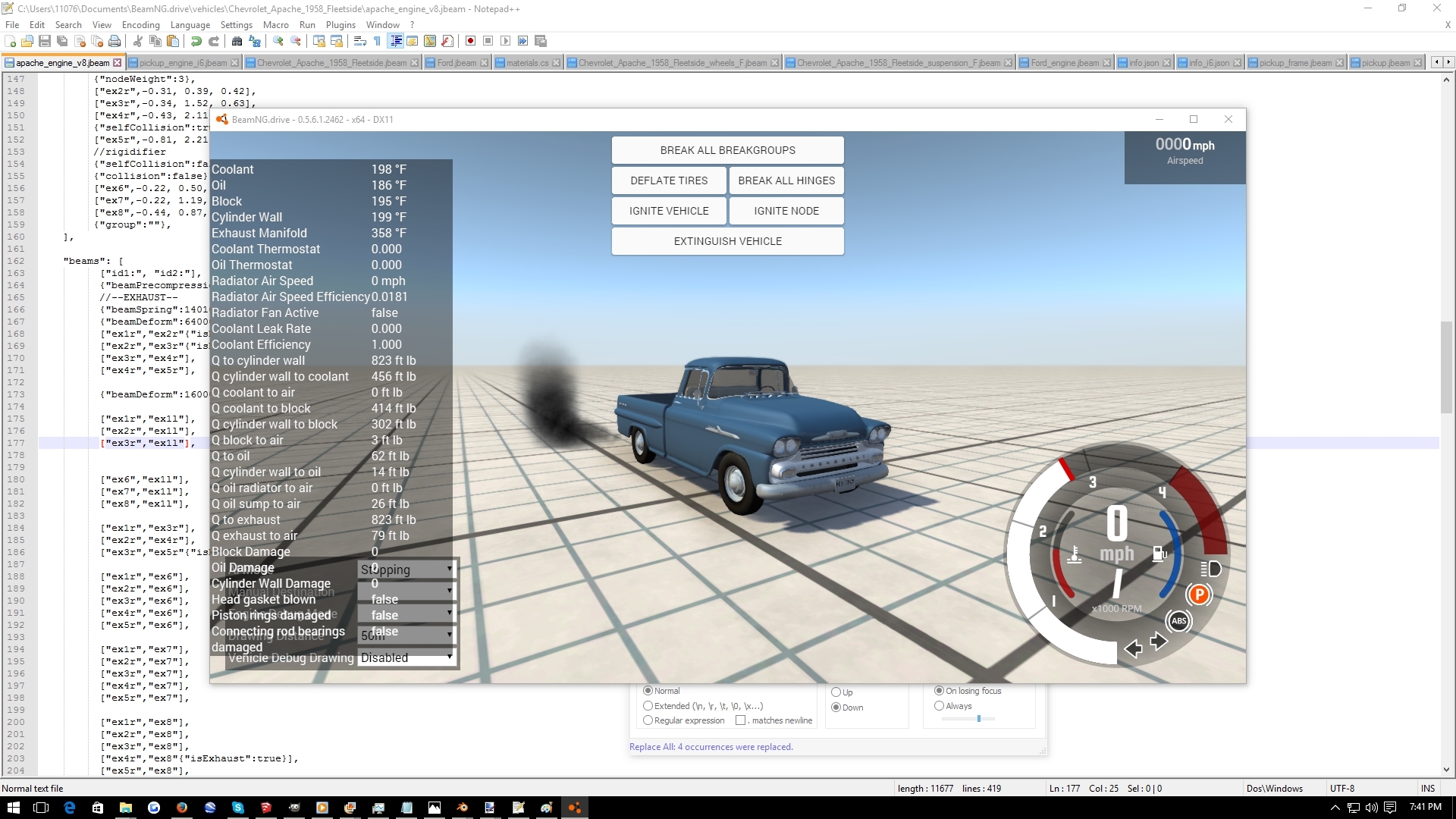Open the Encoding menu
Viewport: 1456px width, 819px height.
tap(141, 25)
